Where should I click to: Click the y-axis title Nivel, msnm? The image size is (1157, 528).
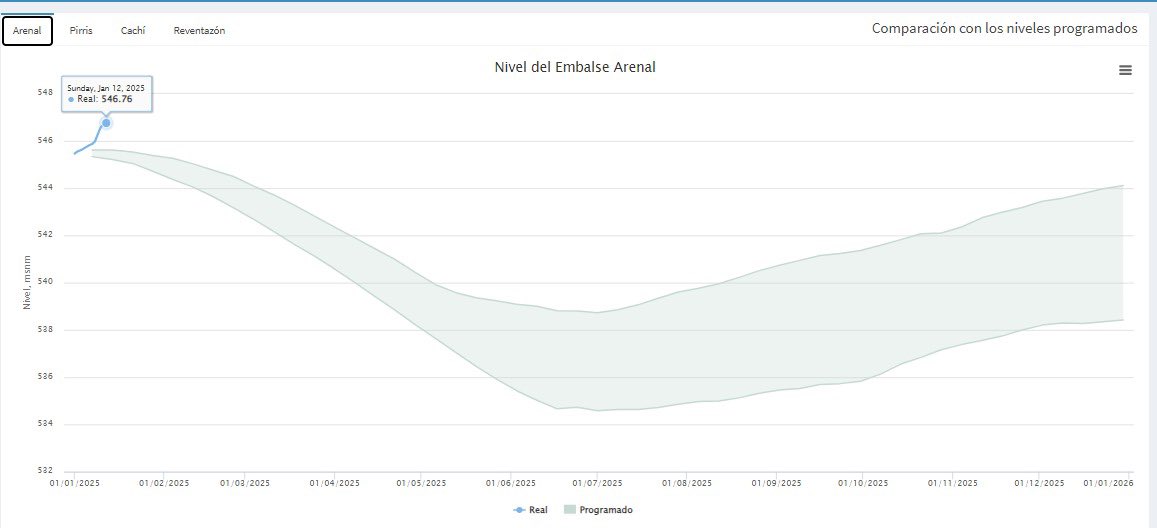pyautogui.click(x=27, y=283)
